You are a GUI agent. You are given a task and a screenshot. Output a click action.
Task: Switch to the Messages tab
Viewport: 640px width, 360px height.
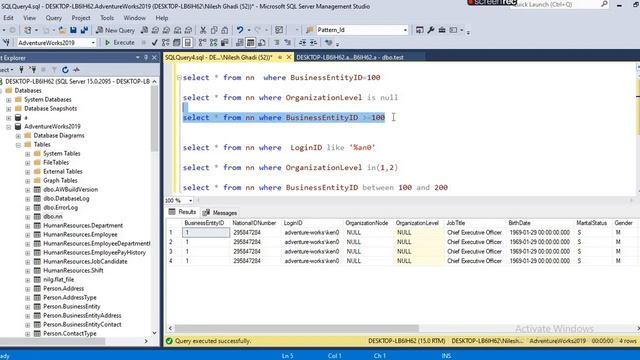click(x=220, y=213)
